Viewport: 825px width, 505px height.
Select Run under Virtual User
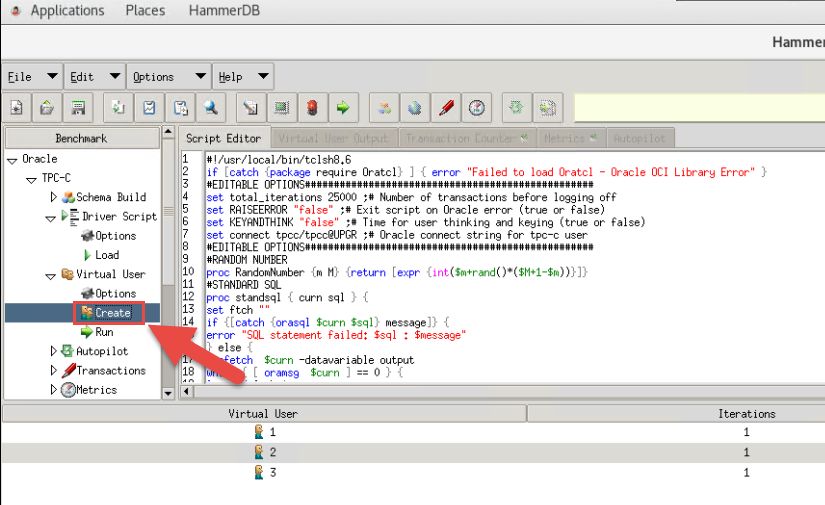[104, 332]
